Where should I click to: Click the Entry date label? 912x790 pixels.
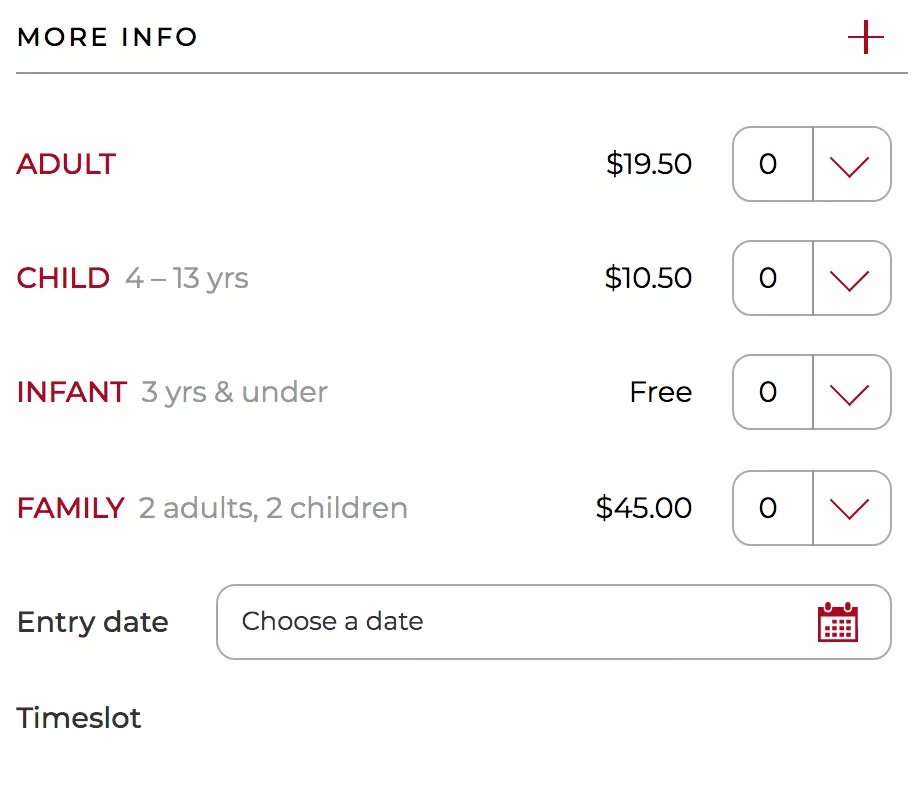[92, 622]
